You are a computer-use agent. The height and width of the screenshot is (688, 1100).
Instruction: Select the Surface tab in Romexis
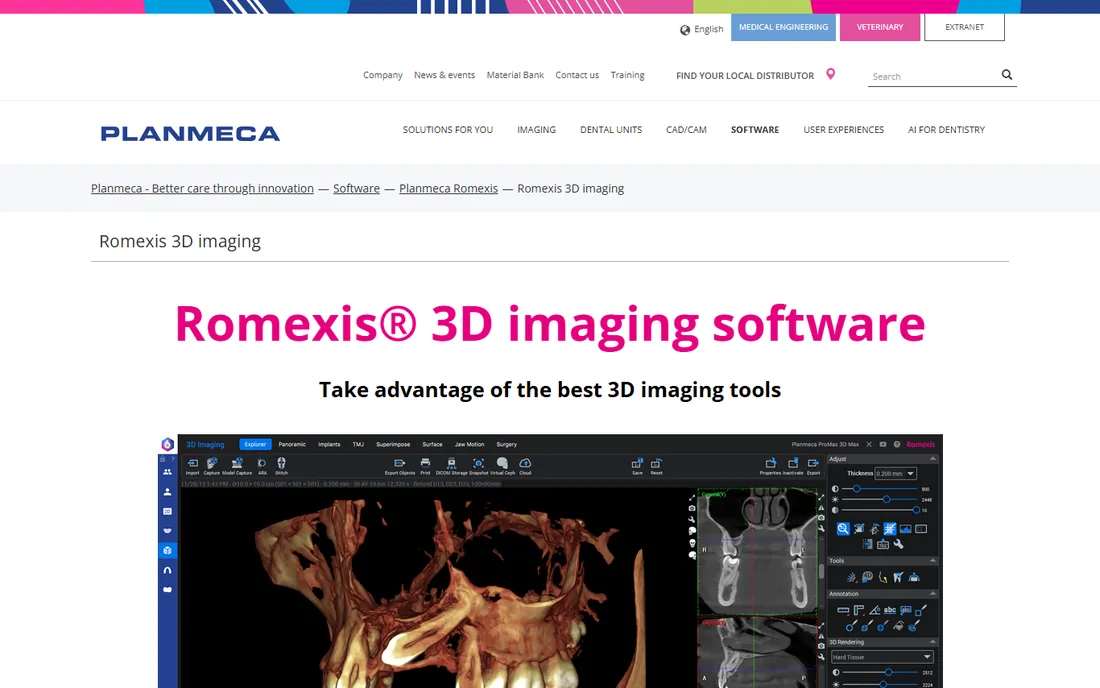click(x=432, y=444)
